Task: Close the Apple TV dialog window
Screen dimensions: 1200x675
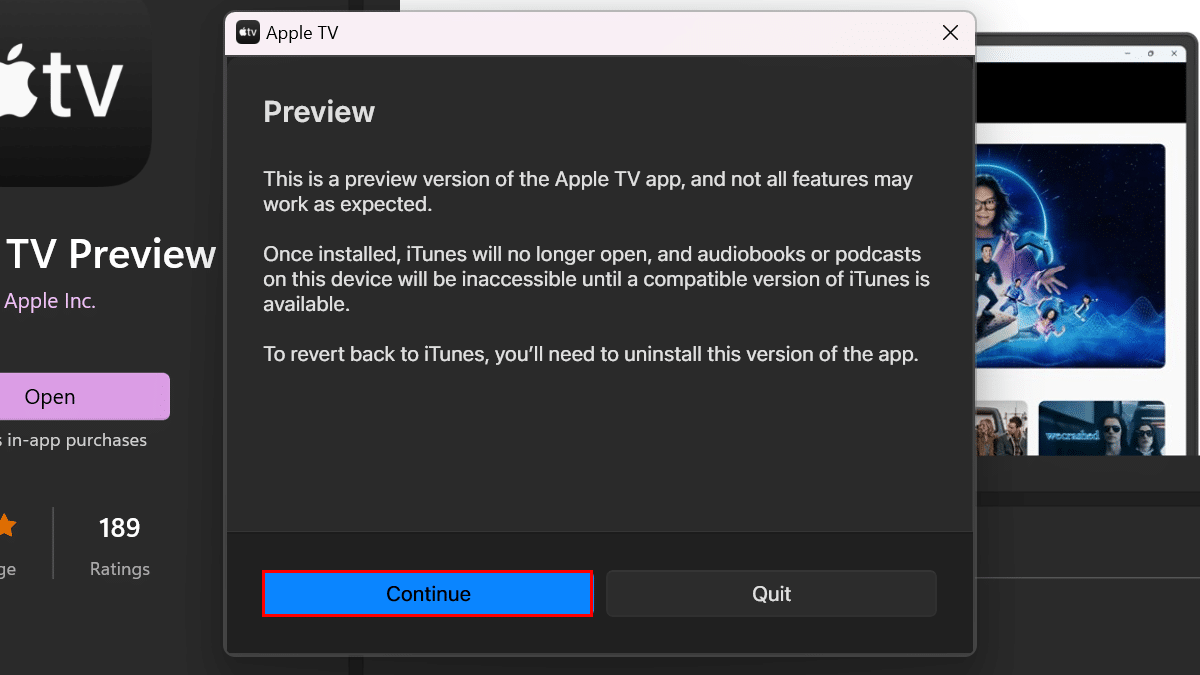Action: click(951, 33)
